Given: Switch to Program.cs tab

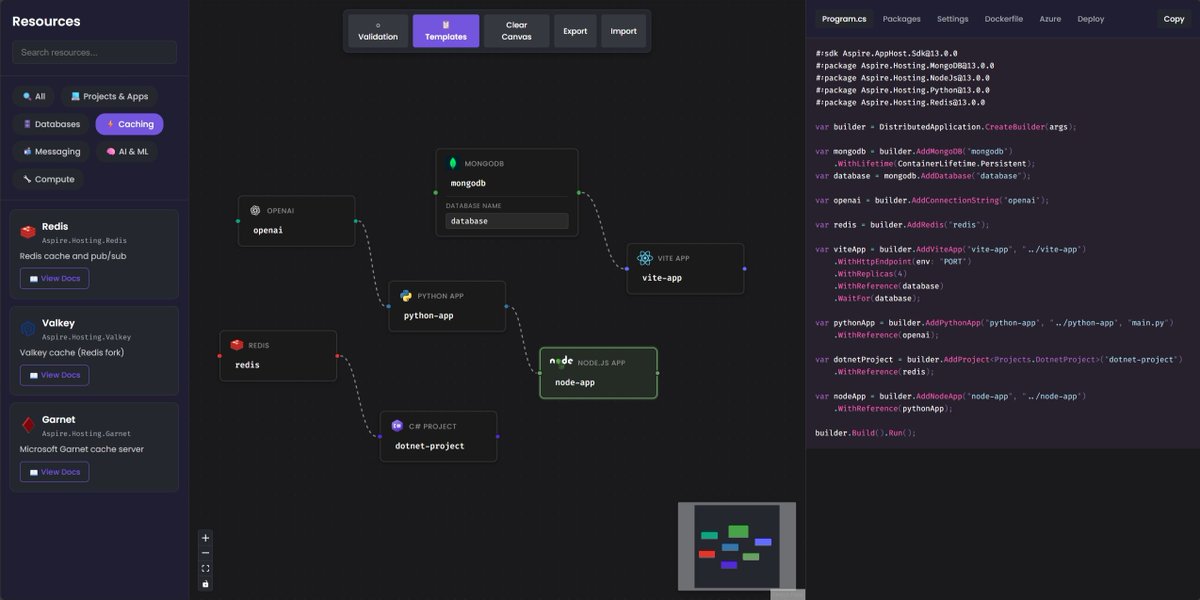Looking at the screenshot, I should click(x=844, y=19).
